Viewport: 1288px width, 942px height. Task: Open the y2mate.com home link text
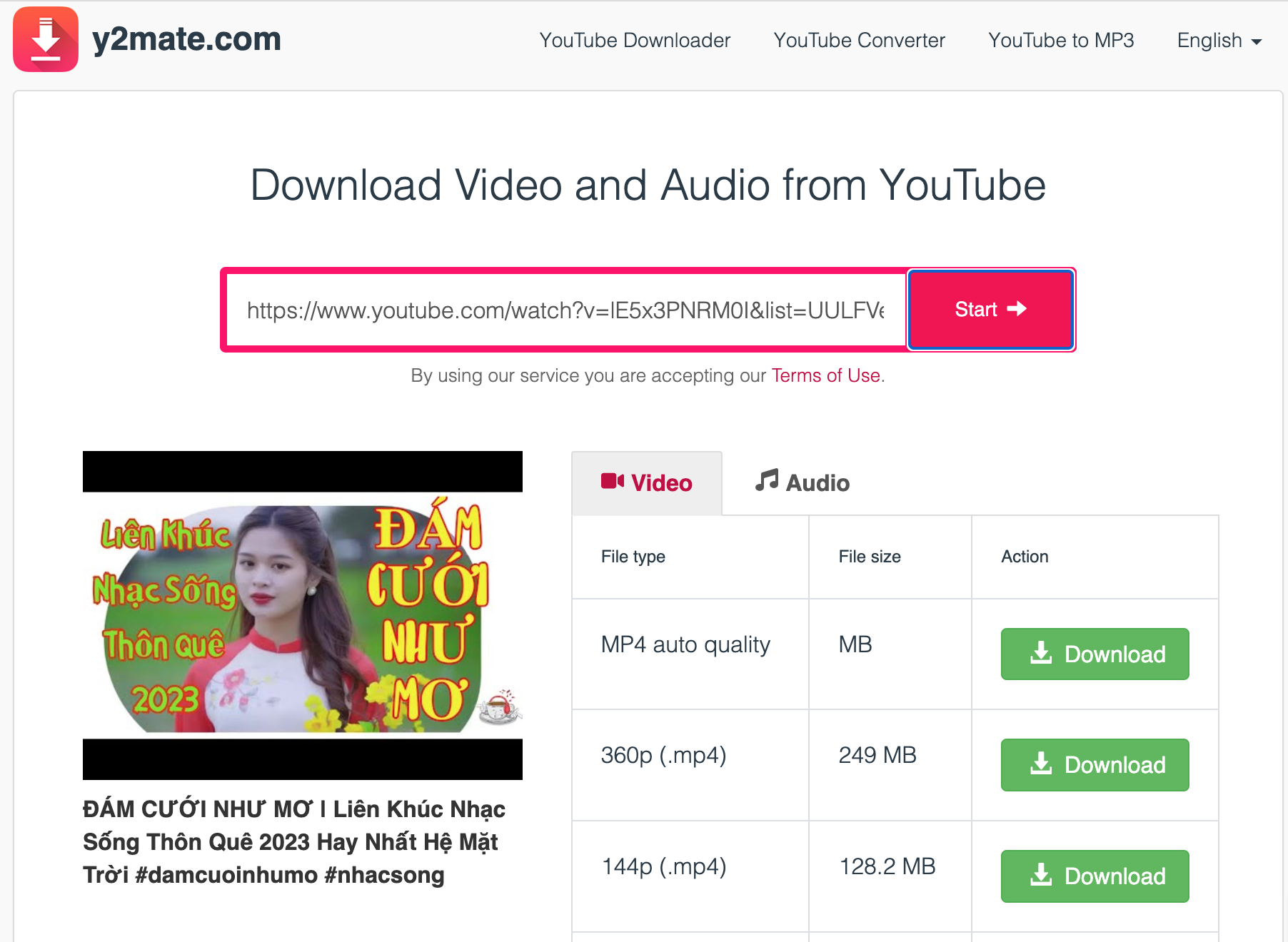pyautogui.click(x=186, y=39)
